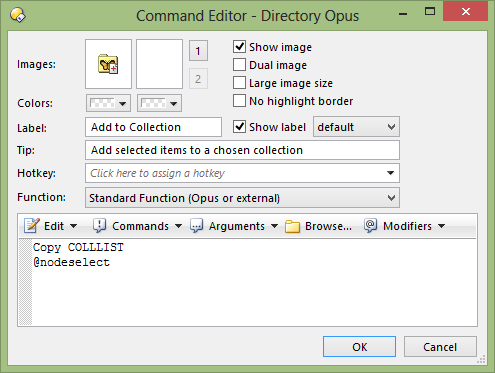Open the Function type dropdown
The width and height of the screenshot is (495, 373).
click(242, 198)
